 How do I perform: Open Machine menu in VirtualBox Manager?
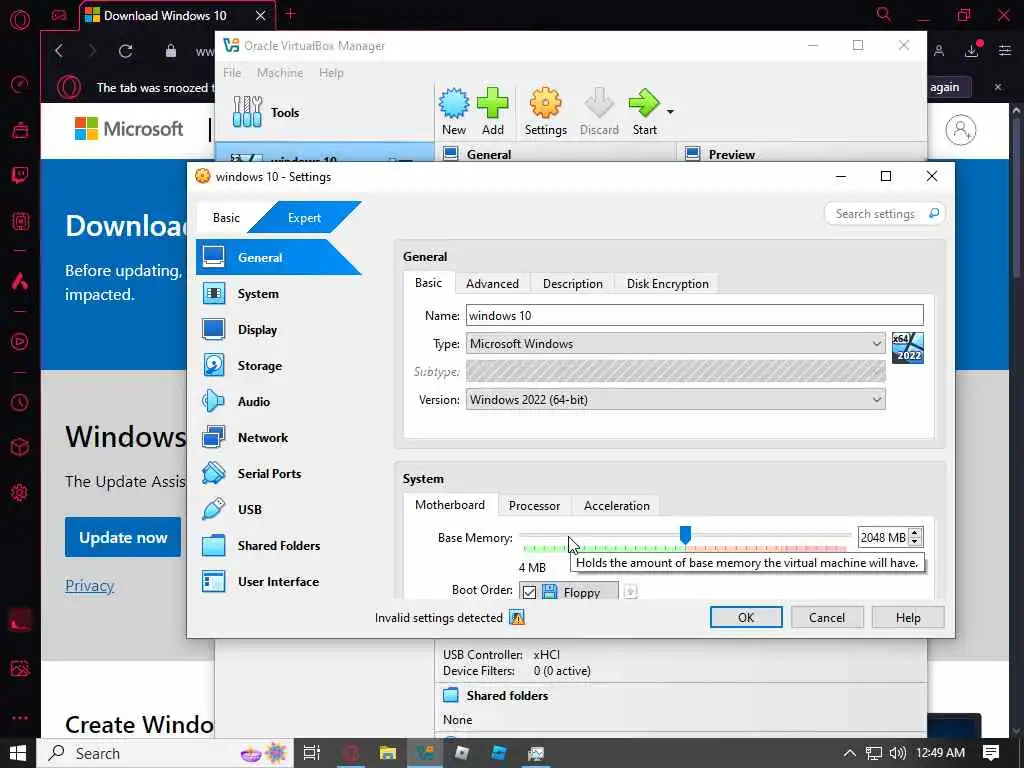click(x=280, y=72)
